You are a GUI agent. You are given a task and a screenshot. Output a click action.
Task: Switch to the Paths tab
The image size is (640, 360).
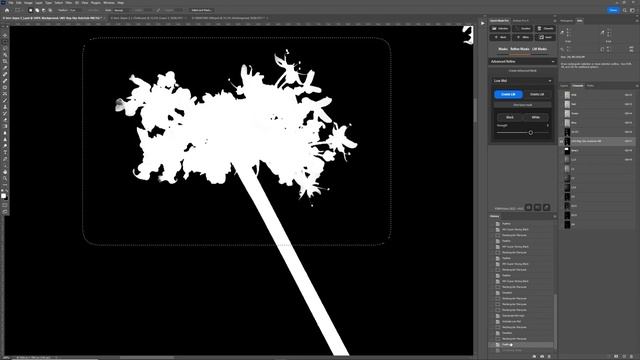[x=591, y=86]
